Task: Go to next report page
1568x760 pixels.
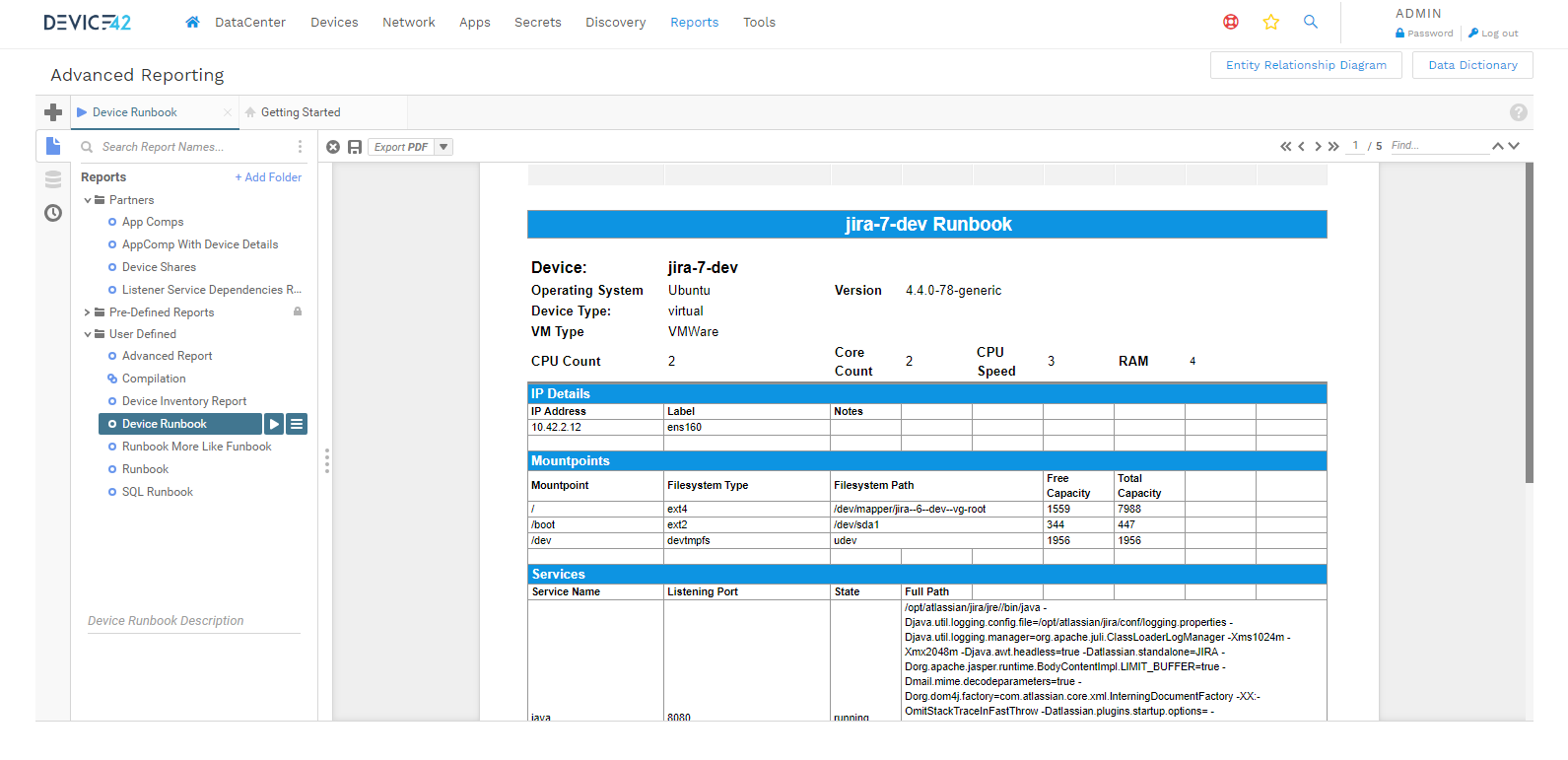Action: point(1318,146)
